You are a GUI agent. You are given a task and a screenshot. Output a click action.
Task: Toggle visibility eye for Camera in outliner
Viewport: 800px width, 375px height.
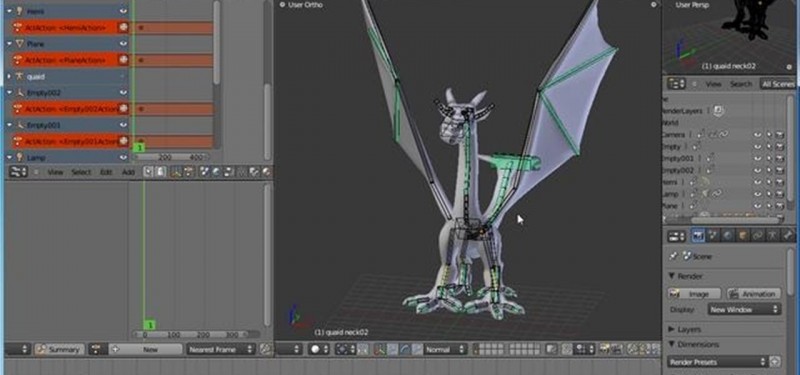pos(757,135)
